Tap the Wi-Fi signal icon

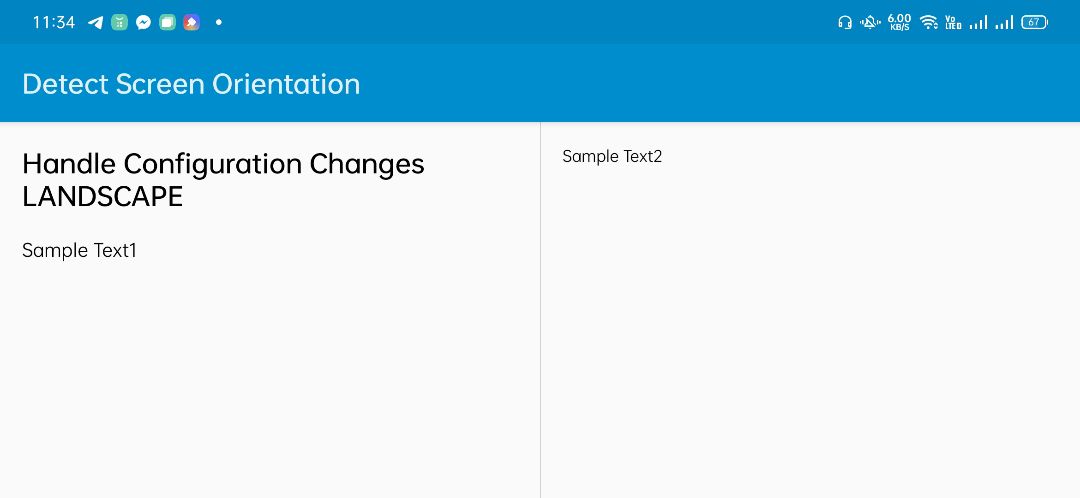pyautogui.click(x=929, y=22)
